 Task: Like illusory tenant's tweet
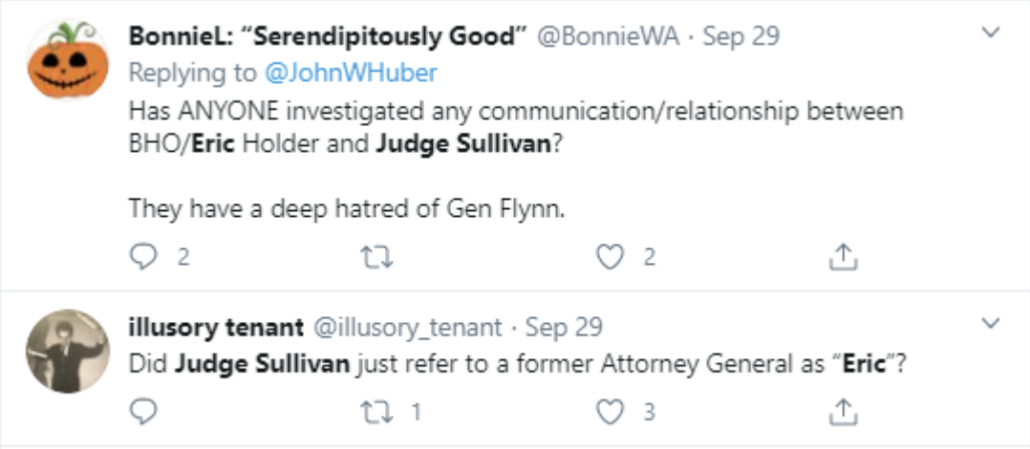[x=610, y=410]
